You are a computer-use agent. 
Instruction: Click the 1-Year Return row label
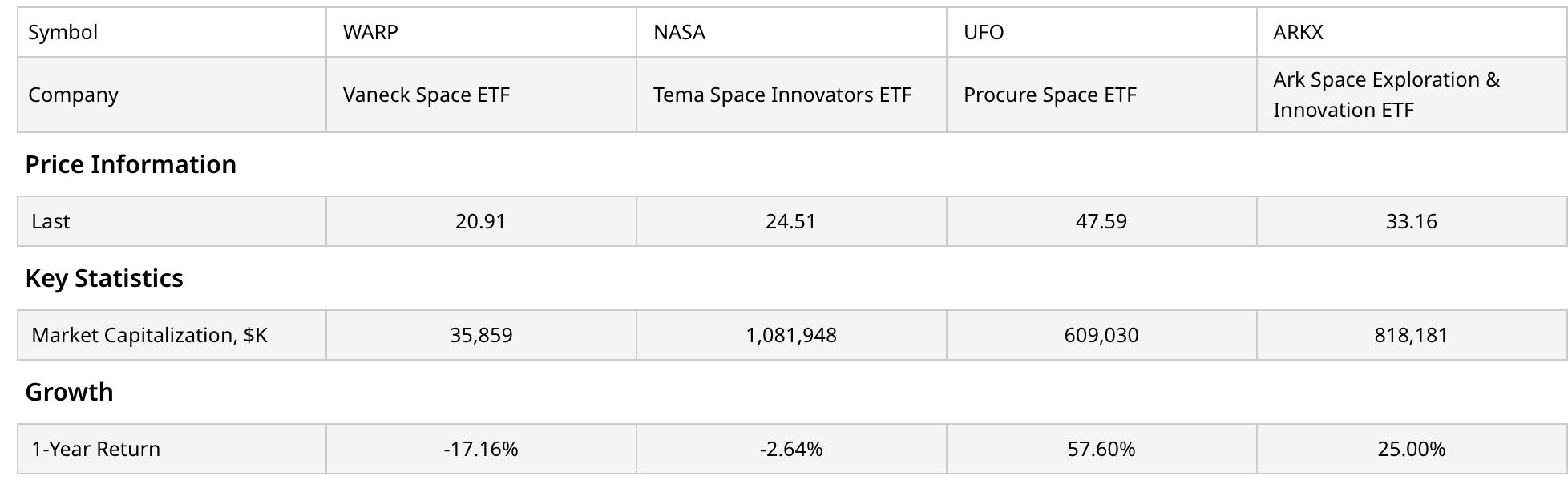[95, 449]
